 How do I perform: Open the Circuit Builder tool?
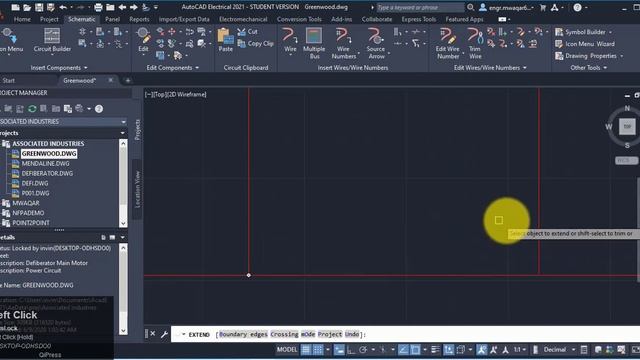(x=52, y=40)
